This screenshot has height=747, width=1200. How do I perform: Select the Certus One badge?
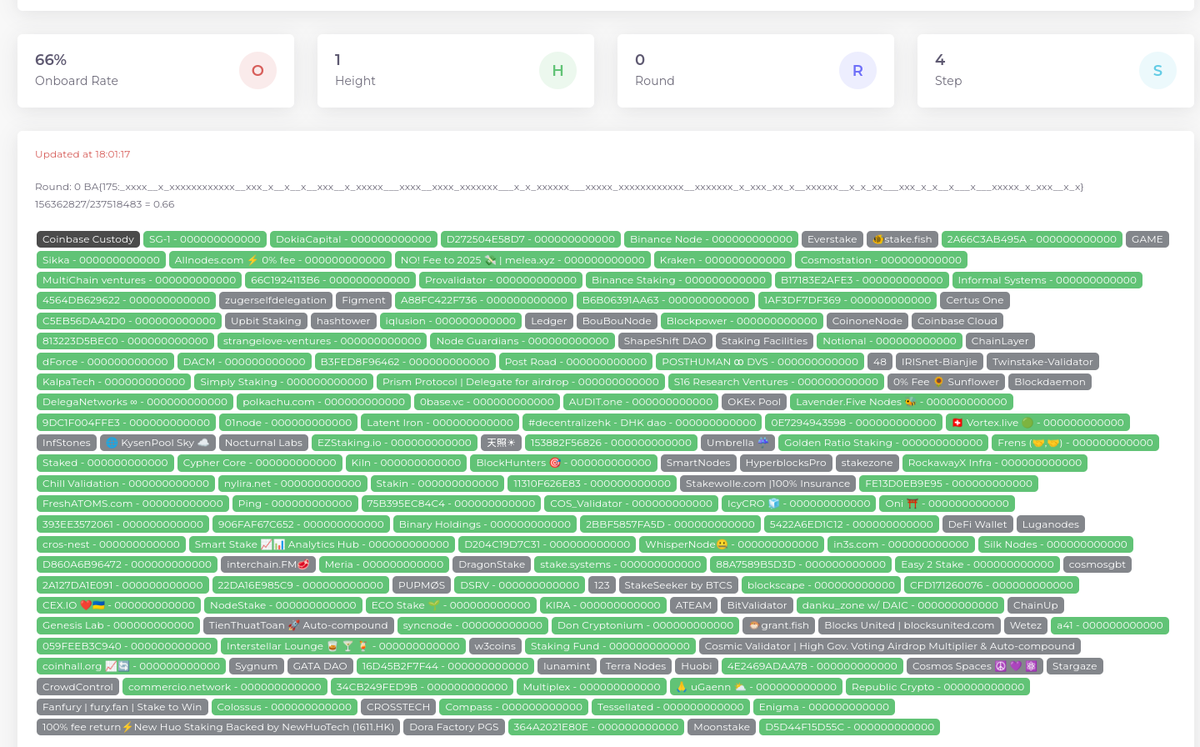975,300
